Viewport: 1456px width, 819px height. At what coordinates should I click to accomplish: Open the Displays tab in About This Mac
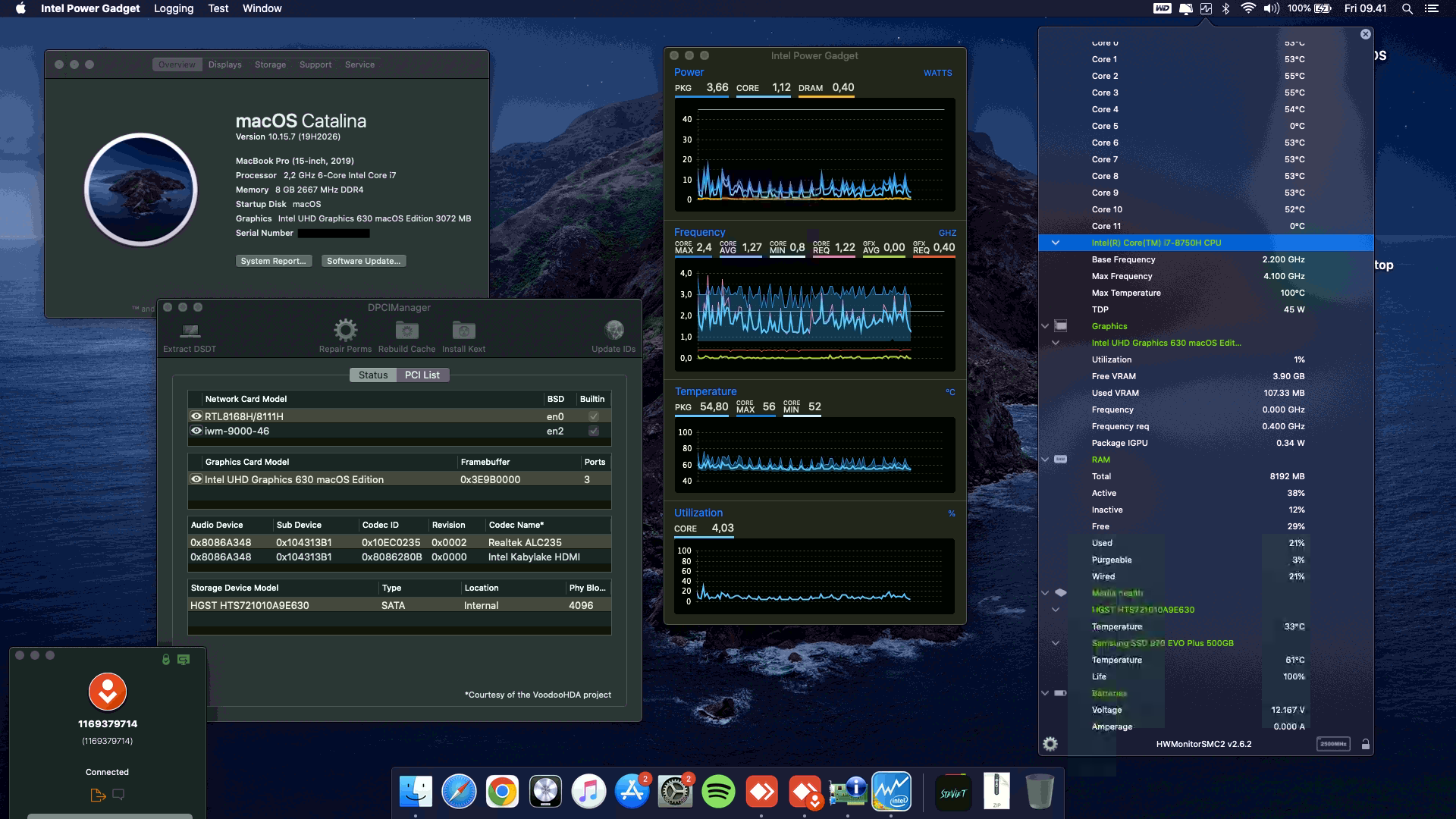[225, 64]
